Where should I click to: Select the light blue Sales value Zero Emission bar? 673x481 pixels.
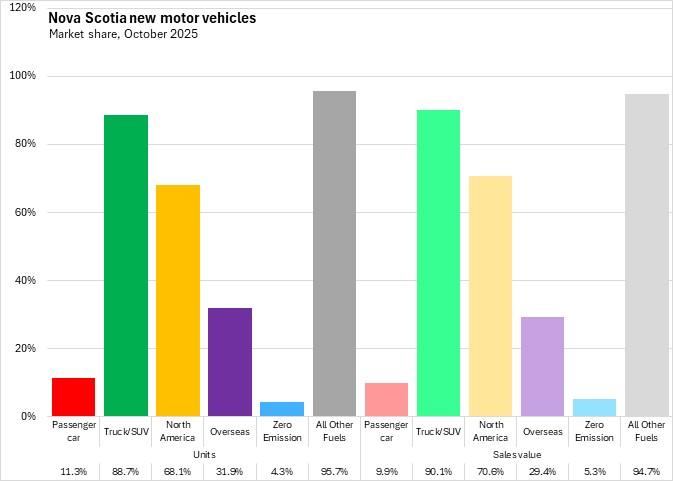(594, 407)
